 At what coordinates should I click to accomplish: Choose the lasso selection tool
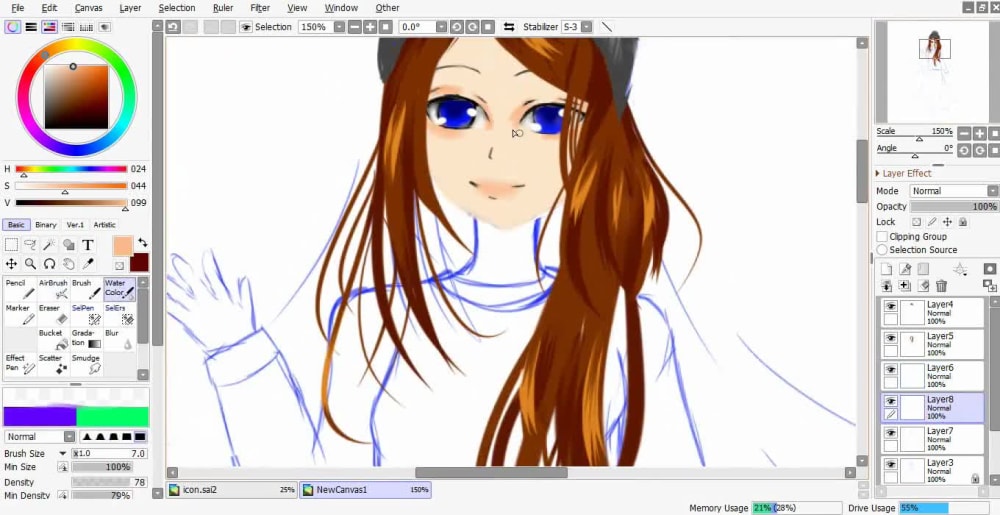[x=30, y=245]
